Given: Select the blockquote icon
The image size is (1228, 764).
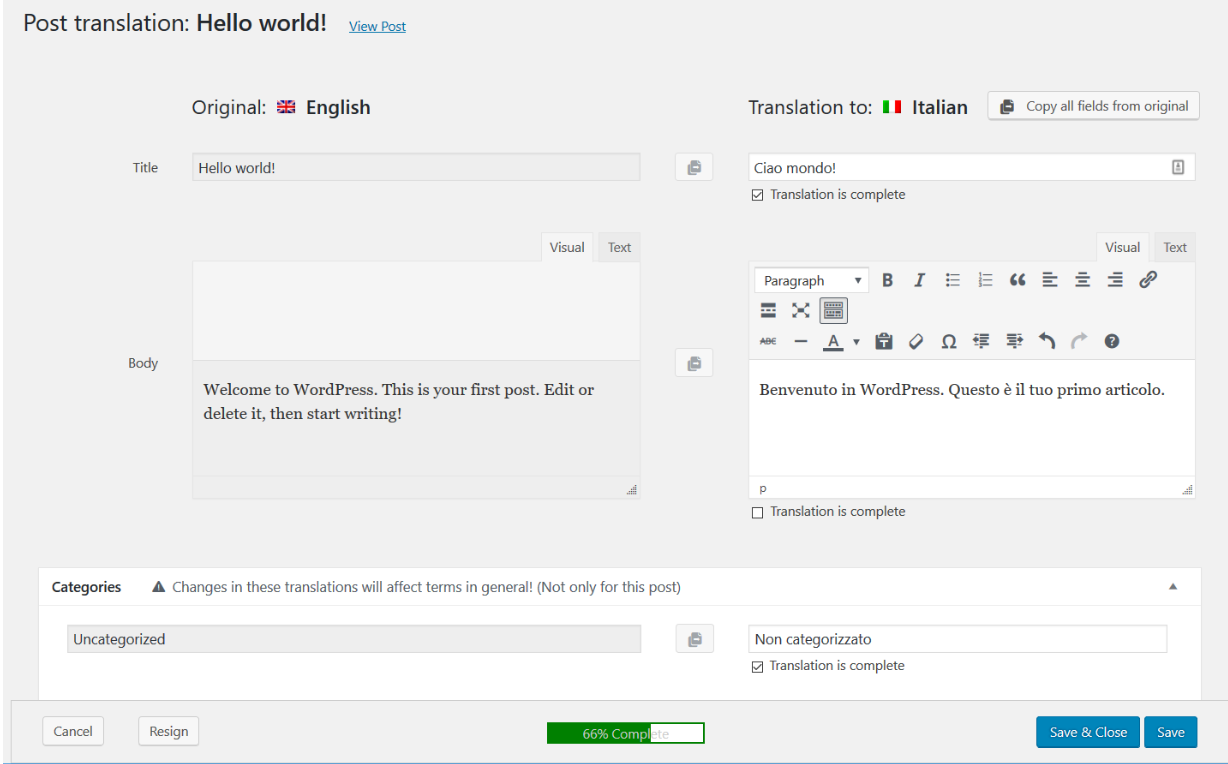Looking at the screenshot, I should tap(1017, 280).
